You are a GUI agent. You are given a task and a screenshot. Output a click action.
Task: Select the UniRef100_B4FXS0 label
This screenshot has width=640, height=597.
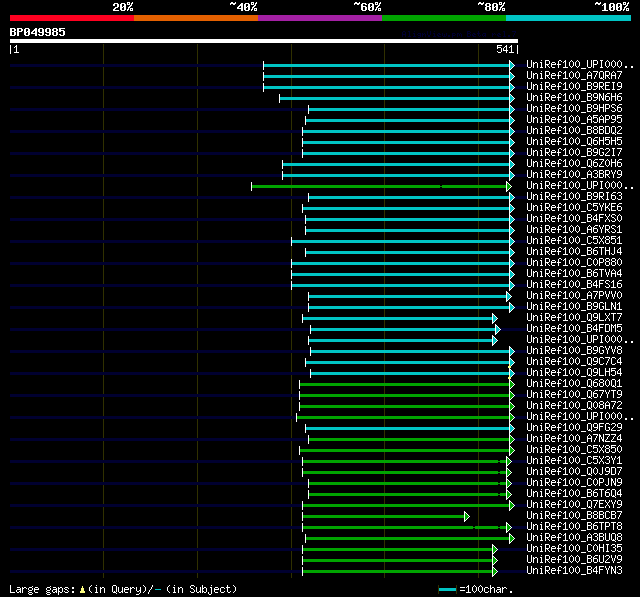(574, 219)
